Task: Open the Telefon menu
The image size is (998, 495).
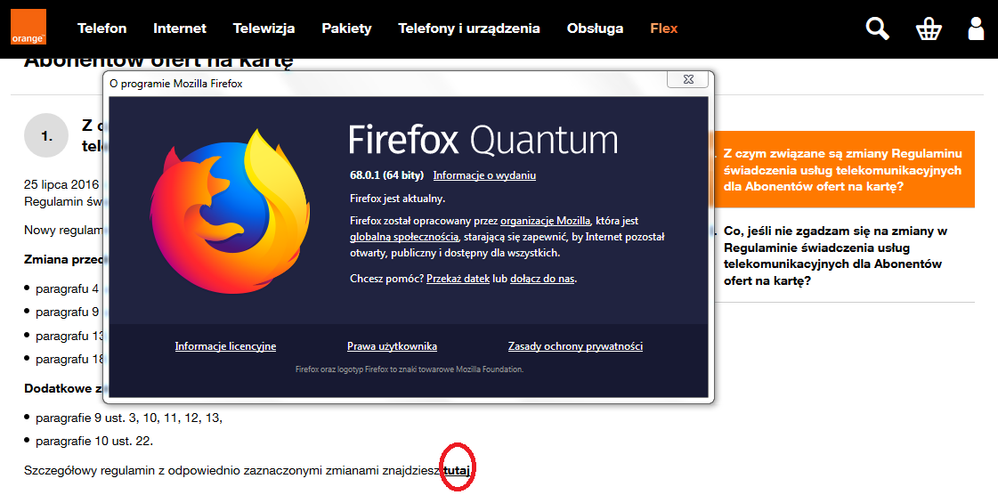Action: (102, 29)
